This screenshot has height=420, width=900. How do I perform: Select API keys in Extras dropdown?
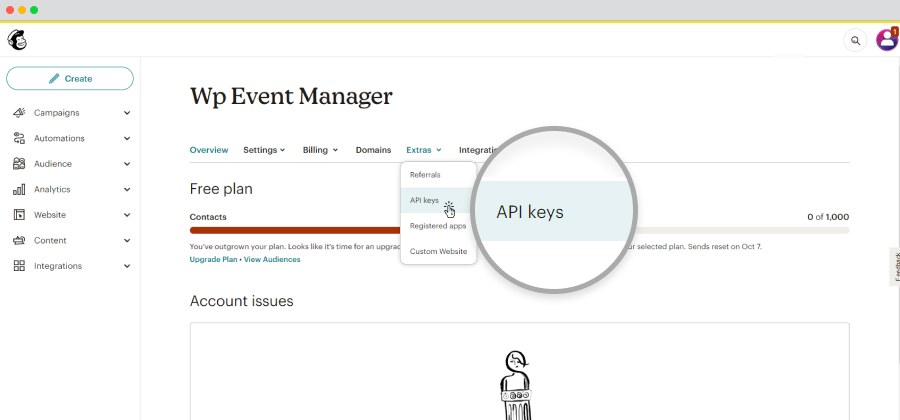[x=439, y=200]
